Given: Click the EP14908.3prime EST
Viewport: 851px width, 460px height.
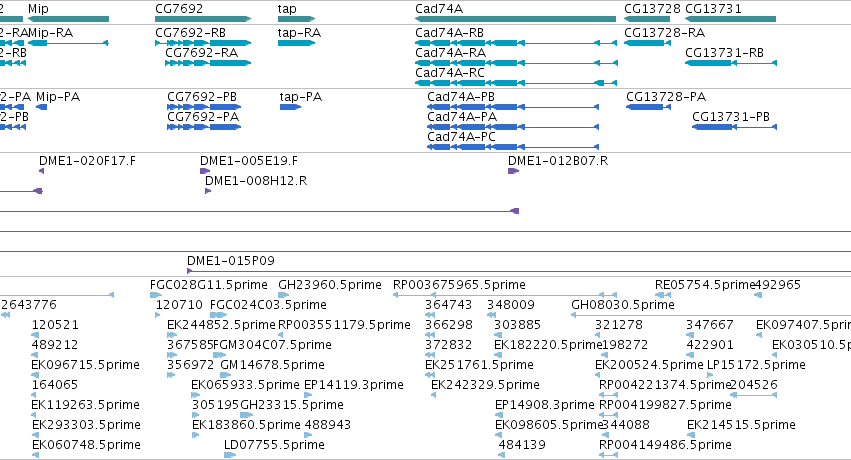Looking at the screenshot, I should [x=499, y=416].
